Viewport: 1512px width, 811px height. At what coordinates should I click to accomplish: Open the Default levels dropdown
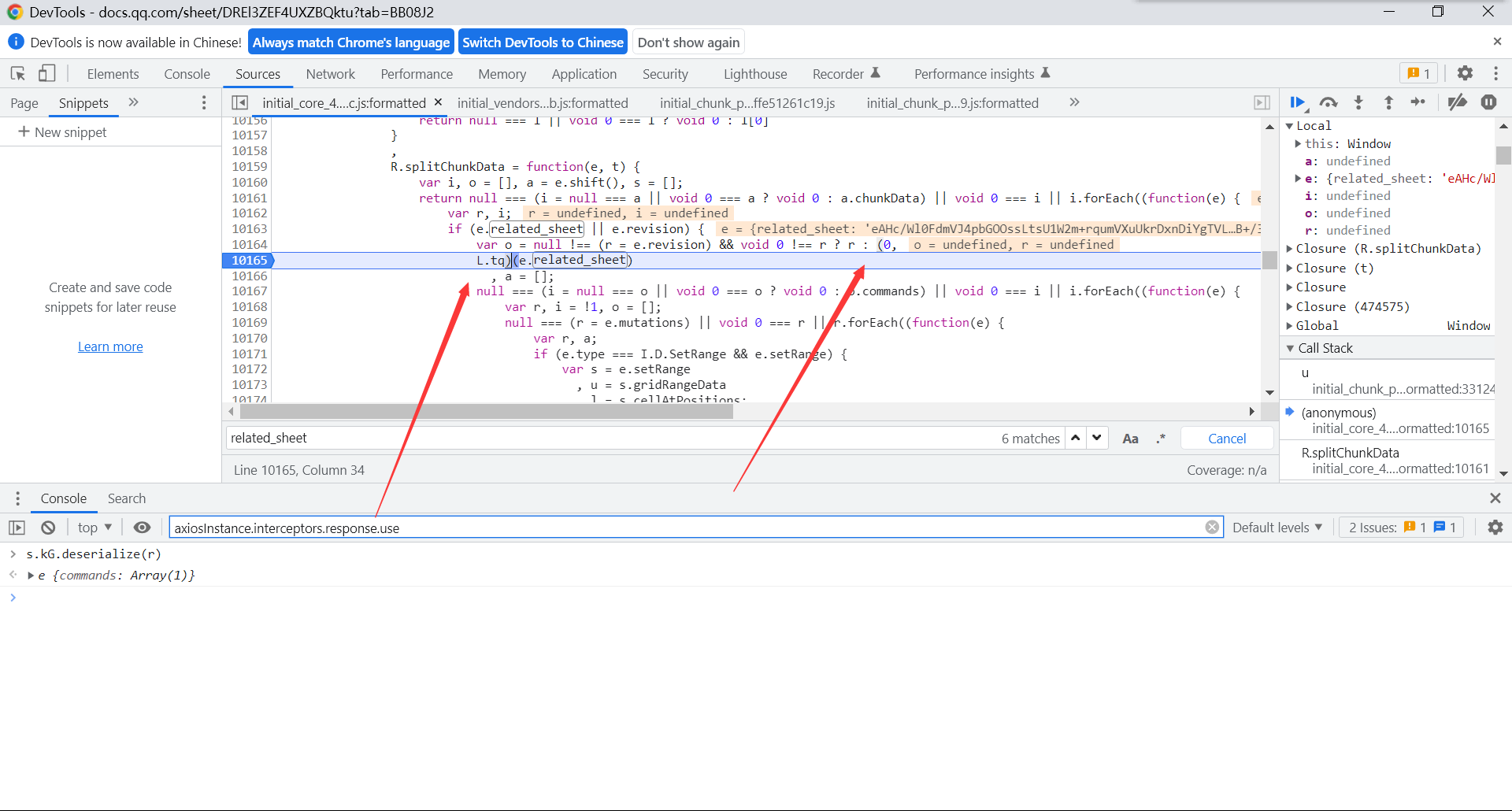(x=1277, y=528)
